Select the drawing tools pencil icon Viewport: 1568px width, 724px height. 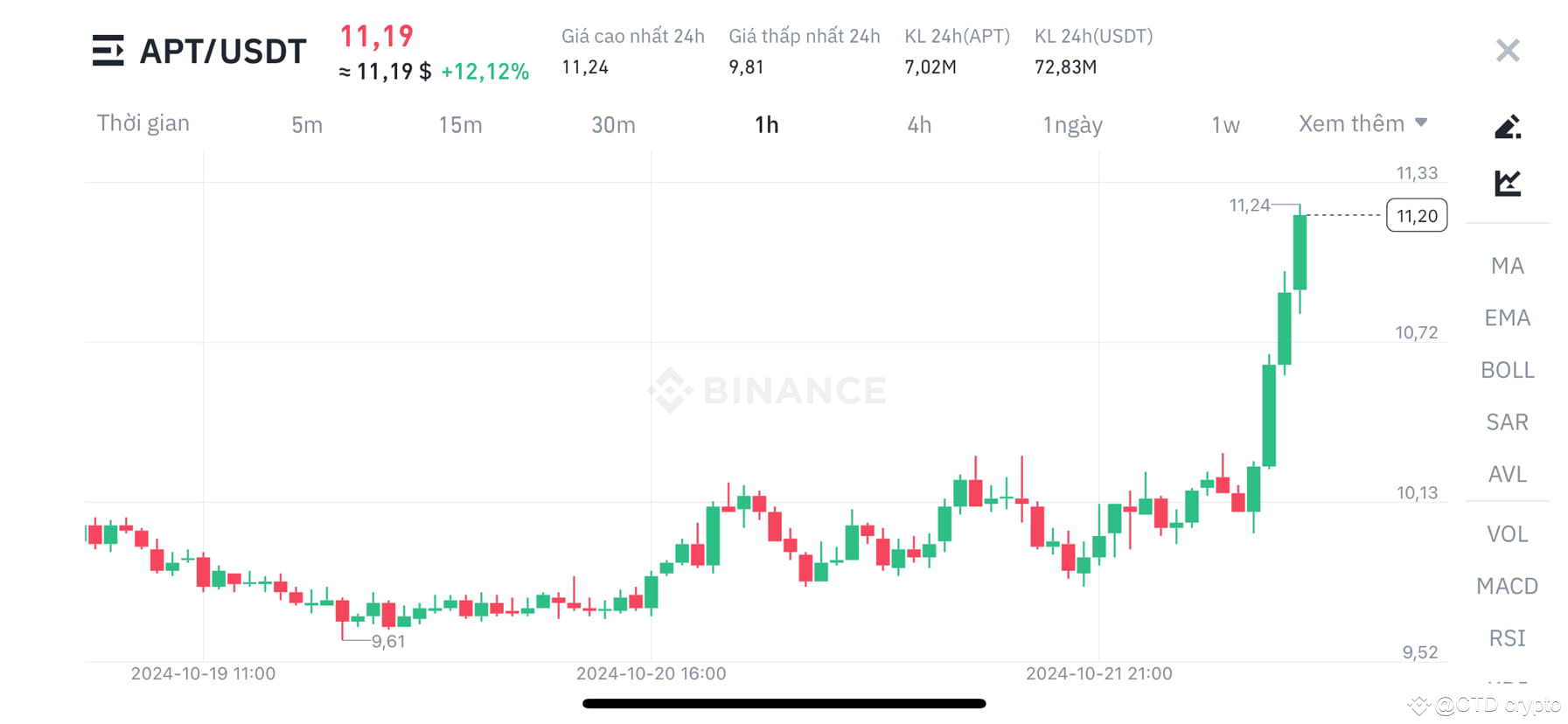(1507, 125)
